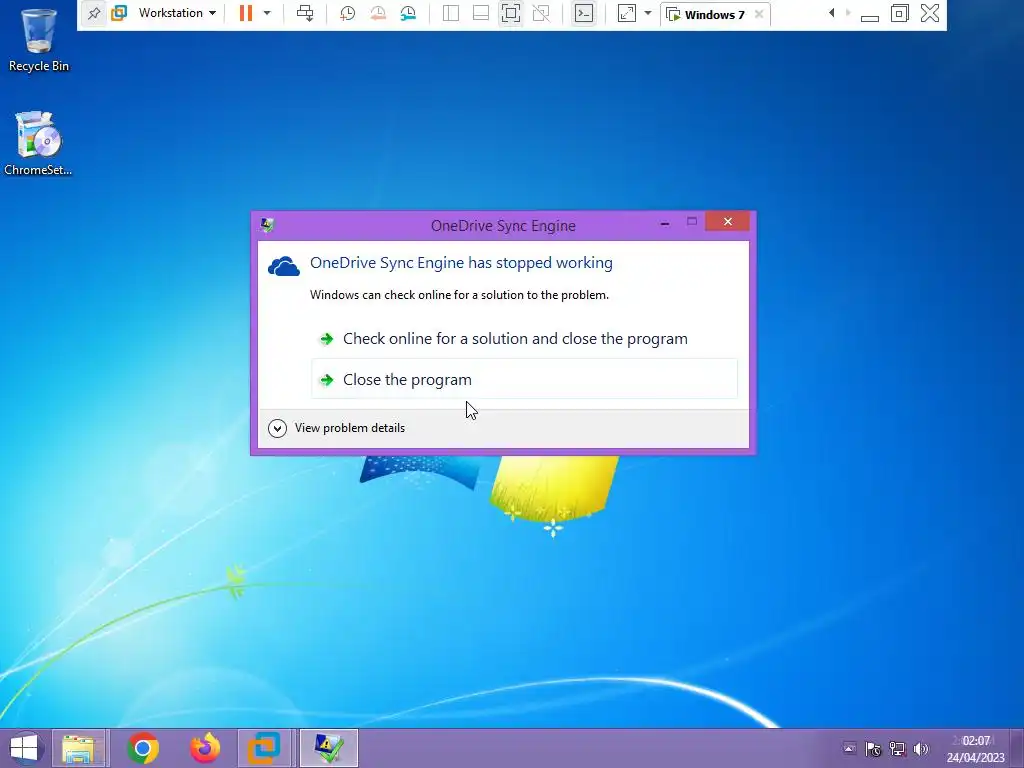Open the Windows Start menu
This screenshot has height=768, width=1024.
(24, 748)
